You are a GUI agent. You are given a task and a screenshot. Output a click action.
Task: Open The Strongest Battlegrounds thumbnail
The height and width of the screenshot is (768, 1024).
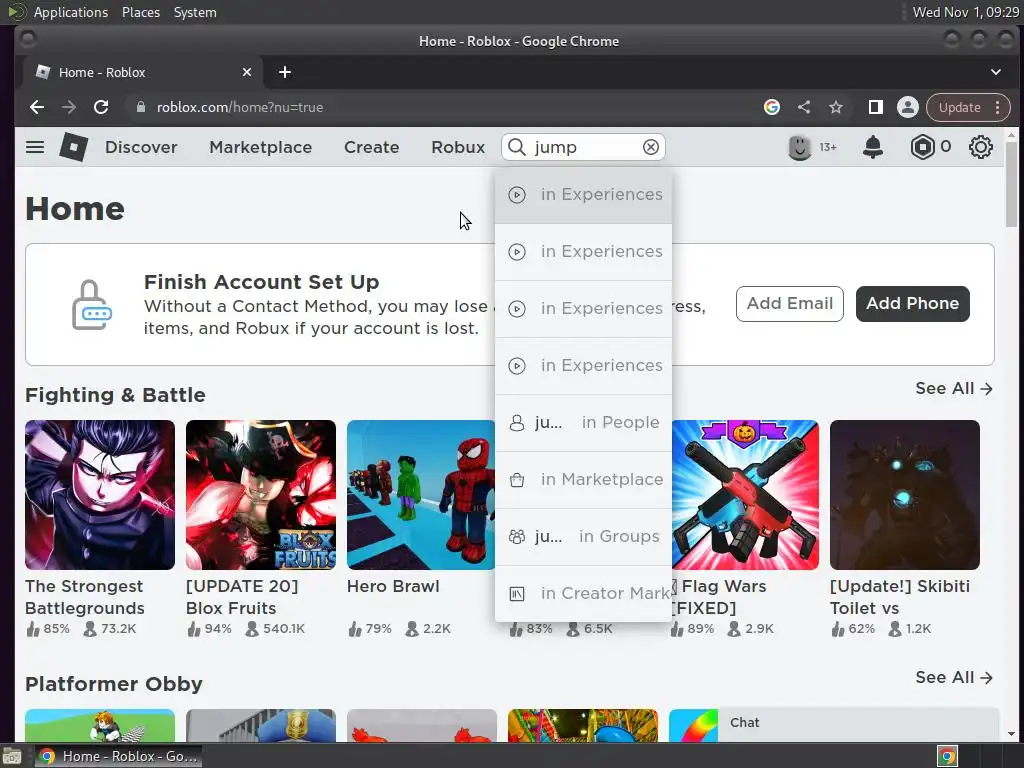click(x=100, y=495)
